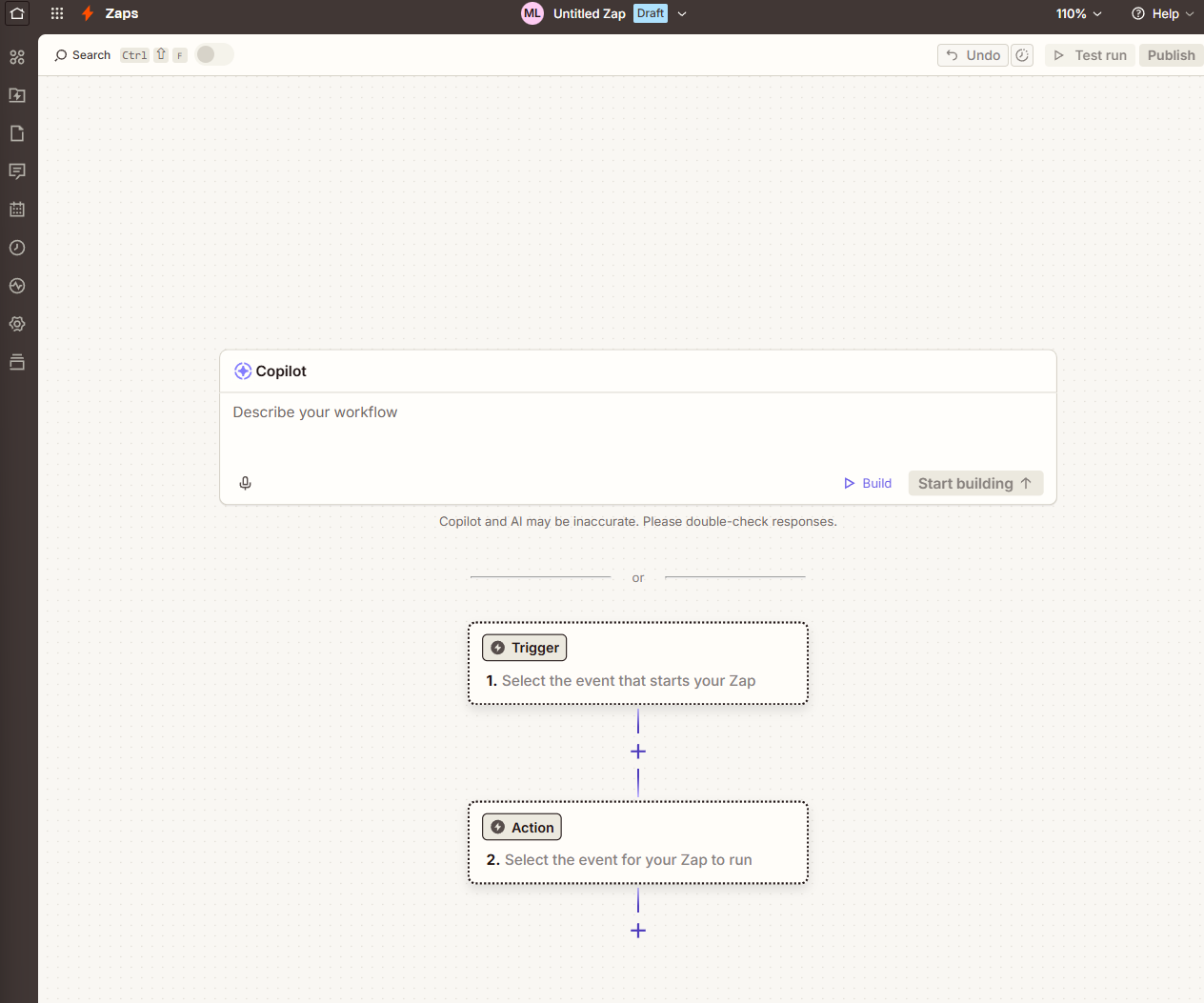
Task: Open the versions stack sidebar icon
Action: click(17, 362)
